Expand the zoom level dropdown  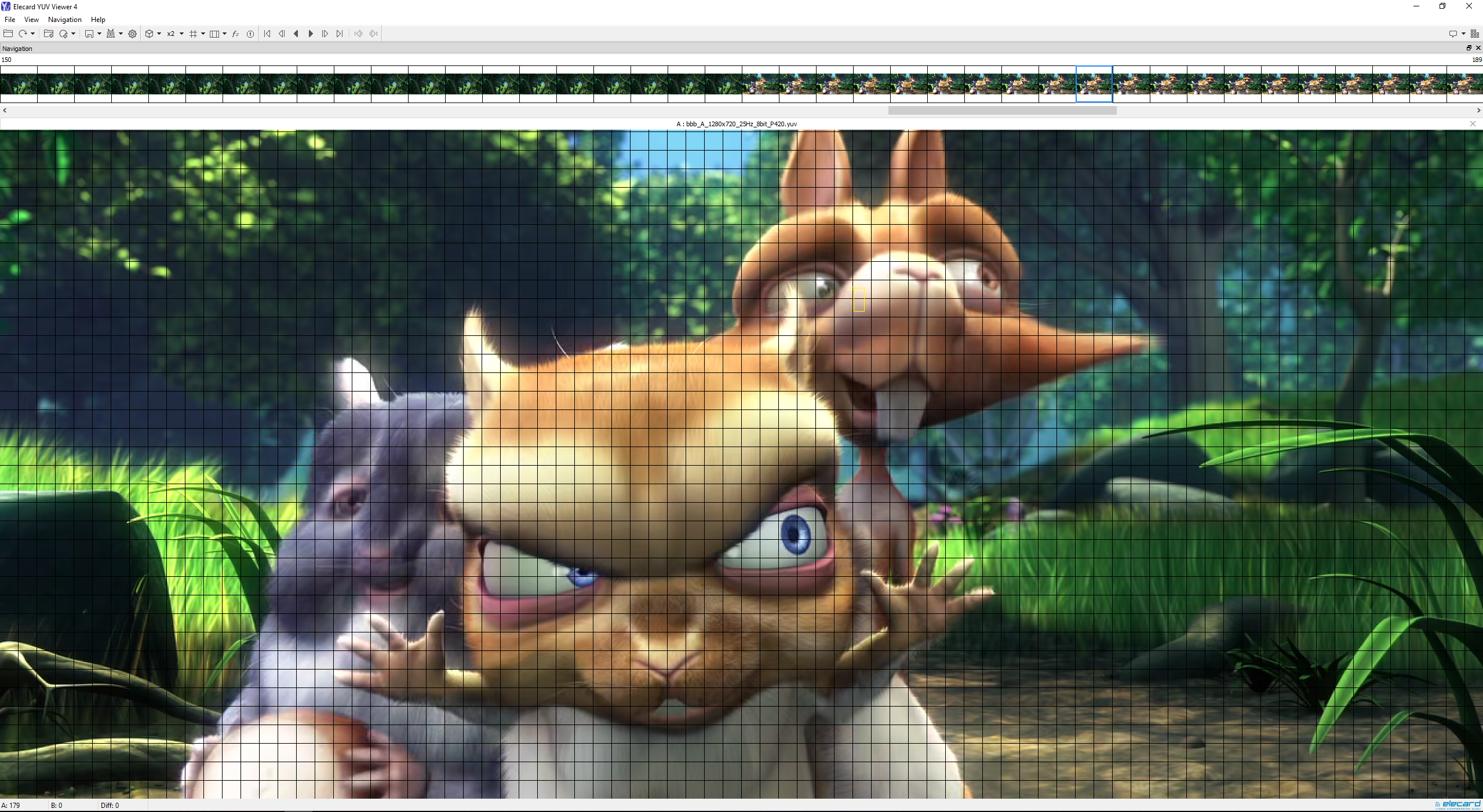click(181, 34)
